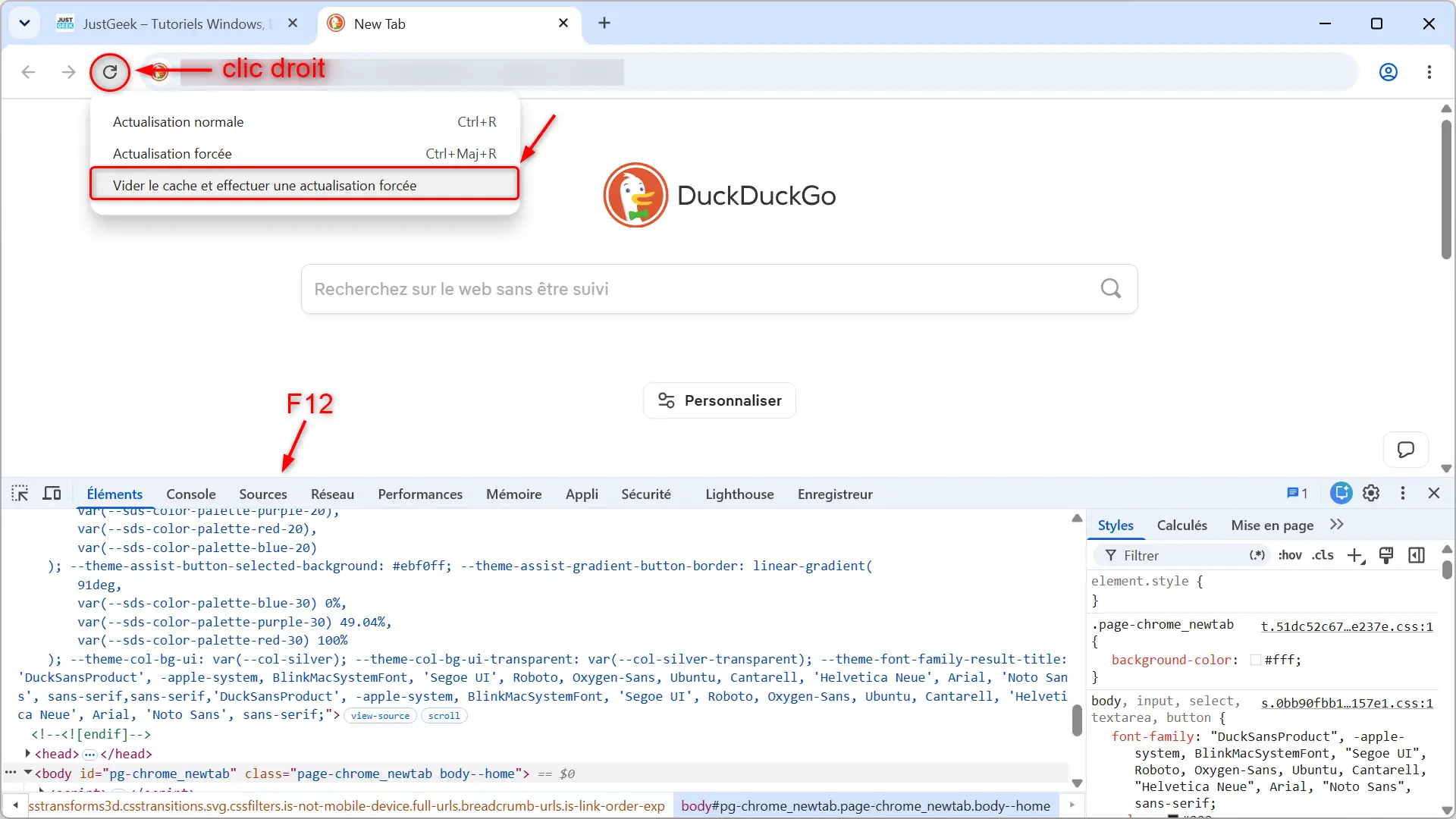Switch to the Mise en page tab

point(1272,526)
